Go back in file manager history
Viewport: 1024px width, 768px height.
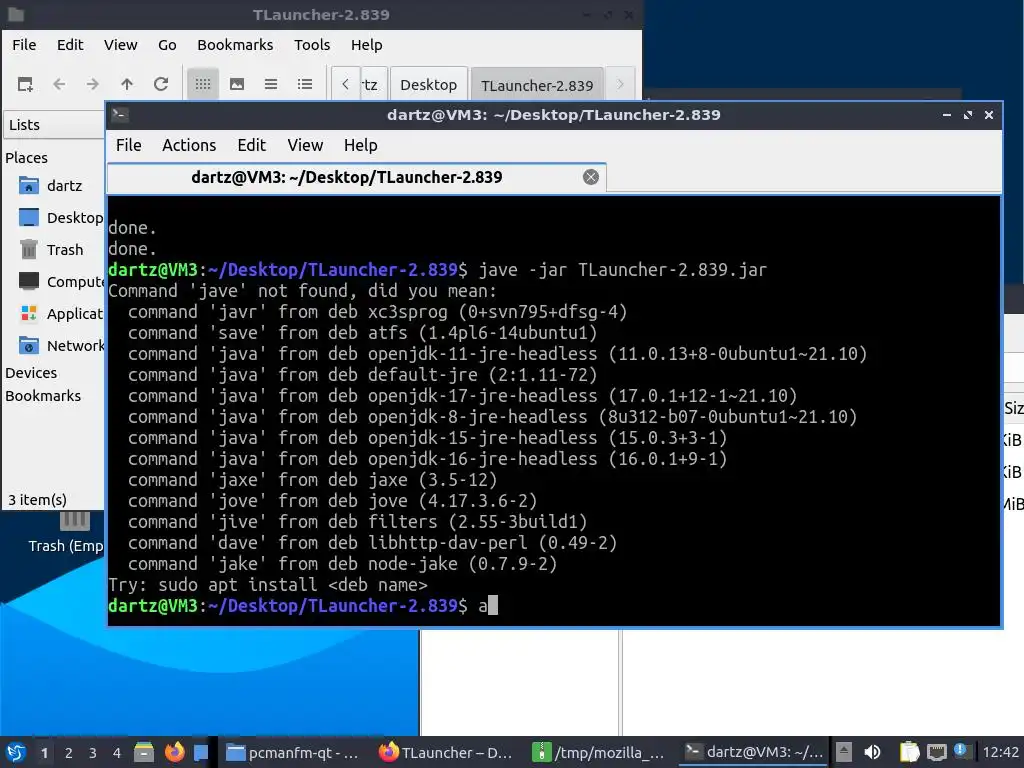[59, 84]
